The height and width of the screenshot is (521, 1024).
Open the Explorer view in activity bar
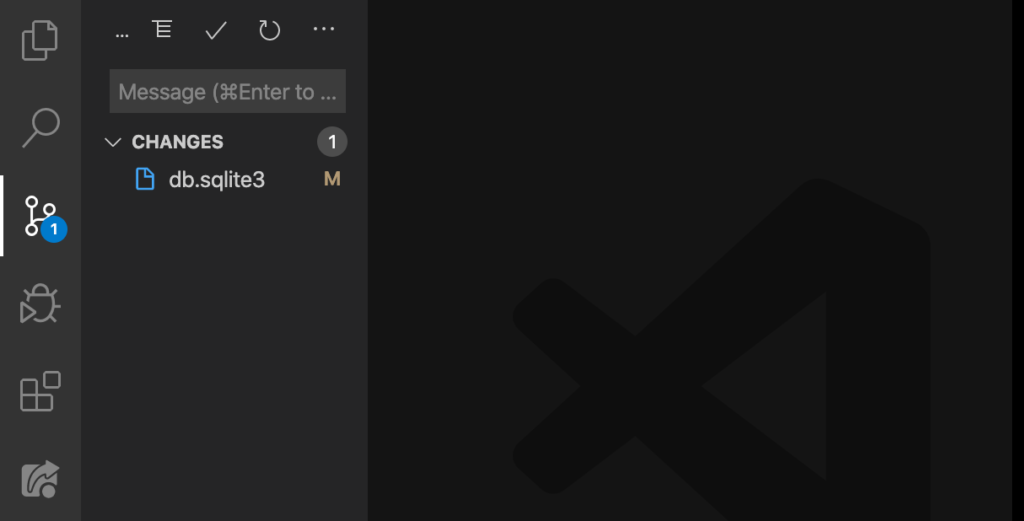pos(40,40)
